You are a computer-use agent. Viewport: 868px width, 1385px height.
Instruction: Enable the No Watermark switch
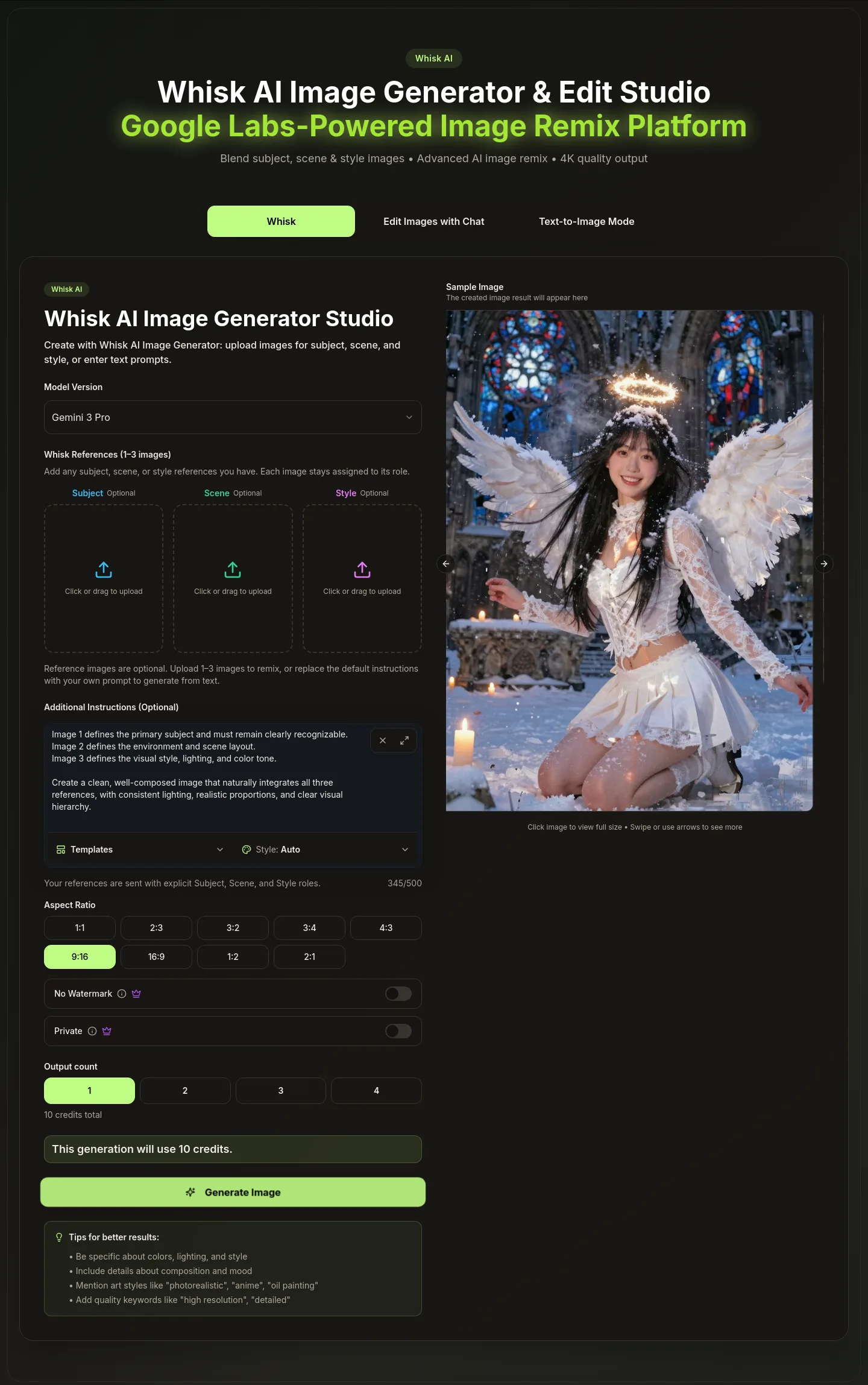point(398,994)
